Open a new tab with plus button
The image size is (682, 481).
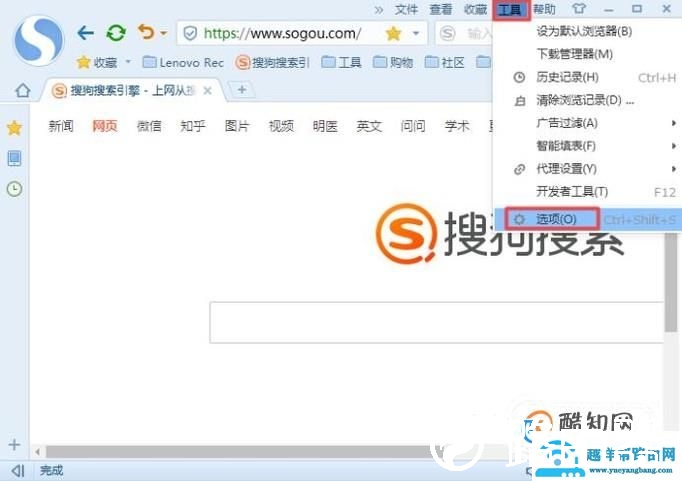tap(242, 90)
